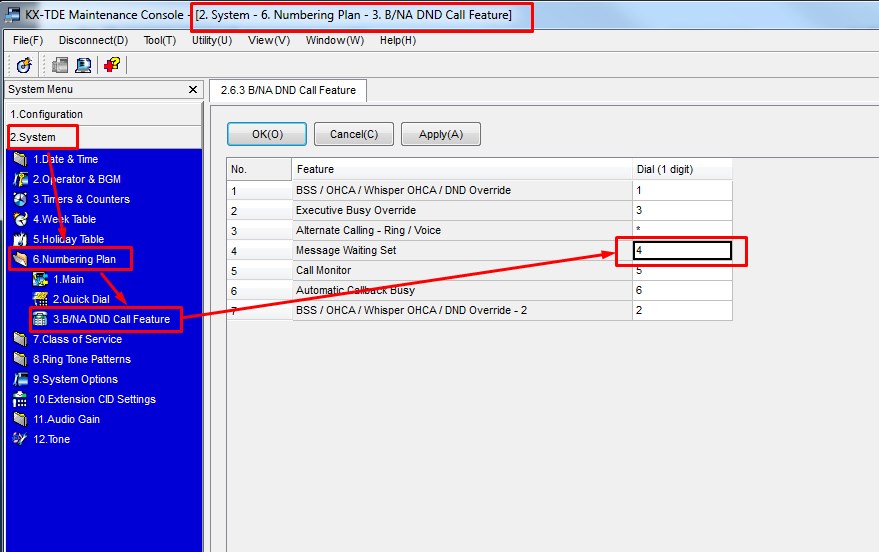This screenshot has width=879, height=552.
Task: Click 'Call Monitor' feature text
Action: pos(323,270)
